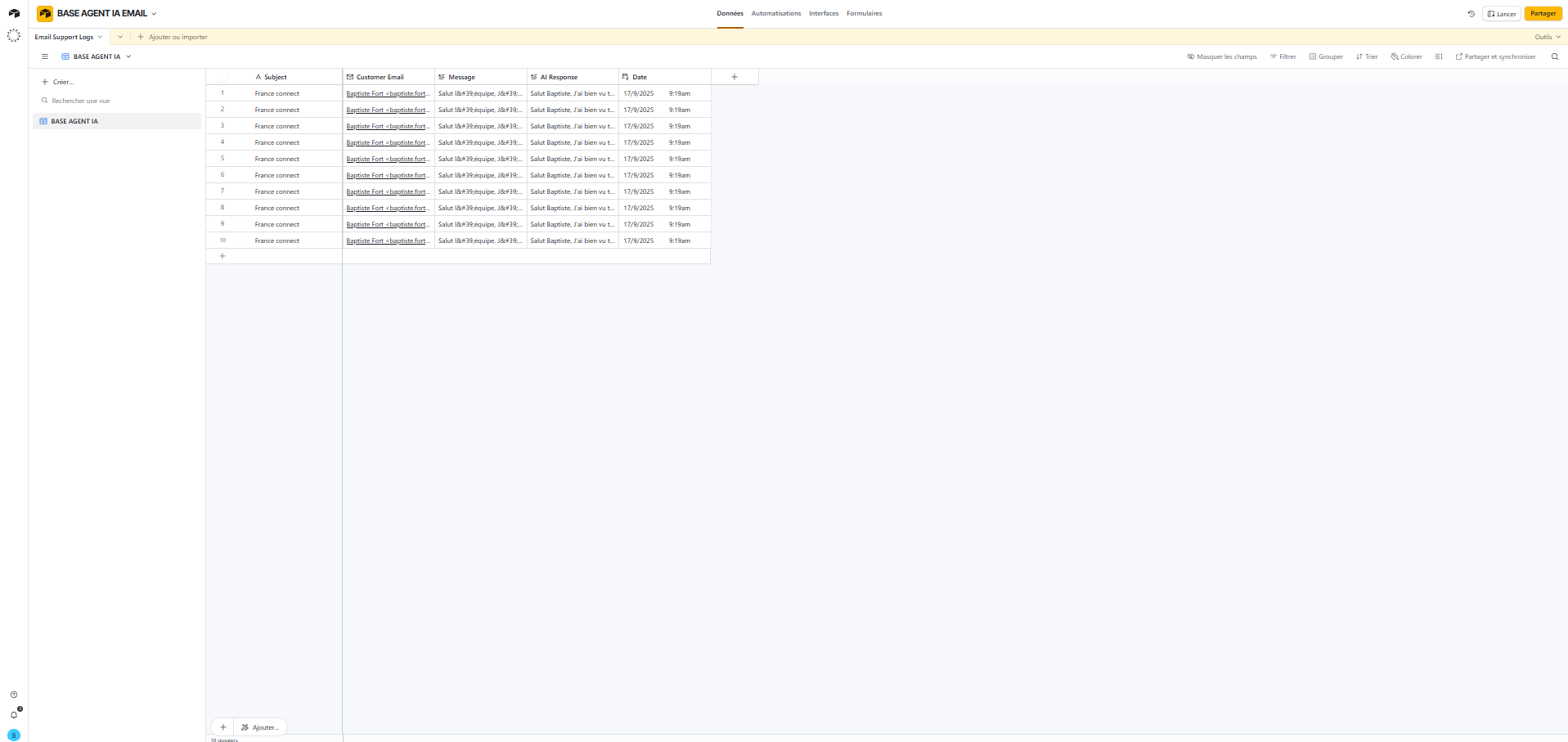This screenshot has width=1568, height=742.
Task: Open Baptiste Fort email link in row 1
Action: pyautogui.click(x=386, y=93)
